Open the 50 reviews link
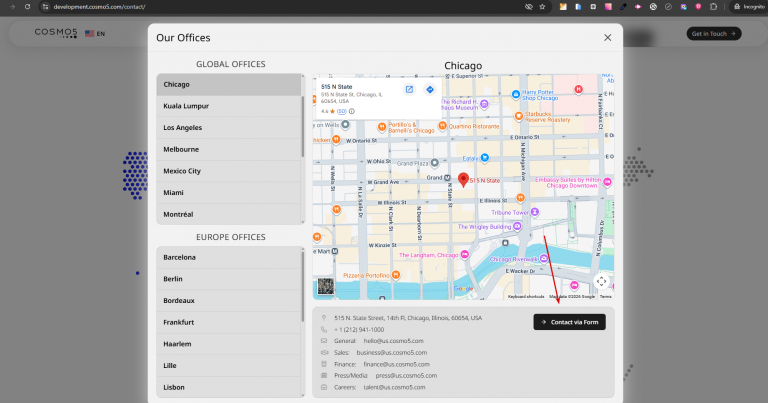 click(341, 112)
